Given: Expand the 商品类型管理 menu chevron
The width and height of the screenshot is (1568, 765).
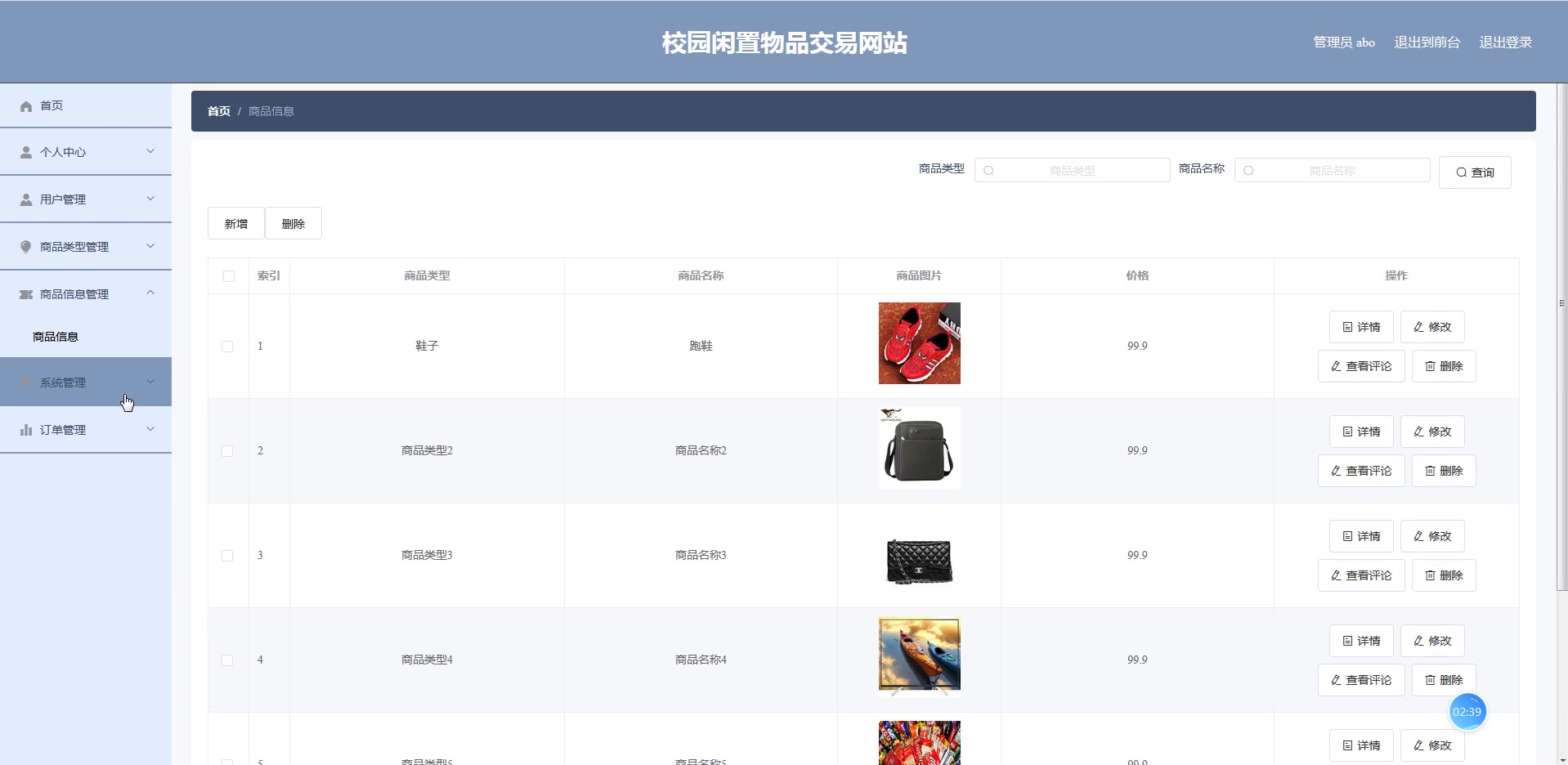Looking at the screenshot, I should [150, 246].
